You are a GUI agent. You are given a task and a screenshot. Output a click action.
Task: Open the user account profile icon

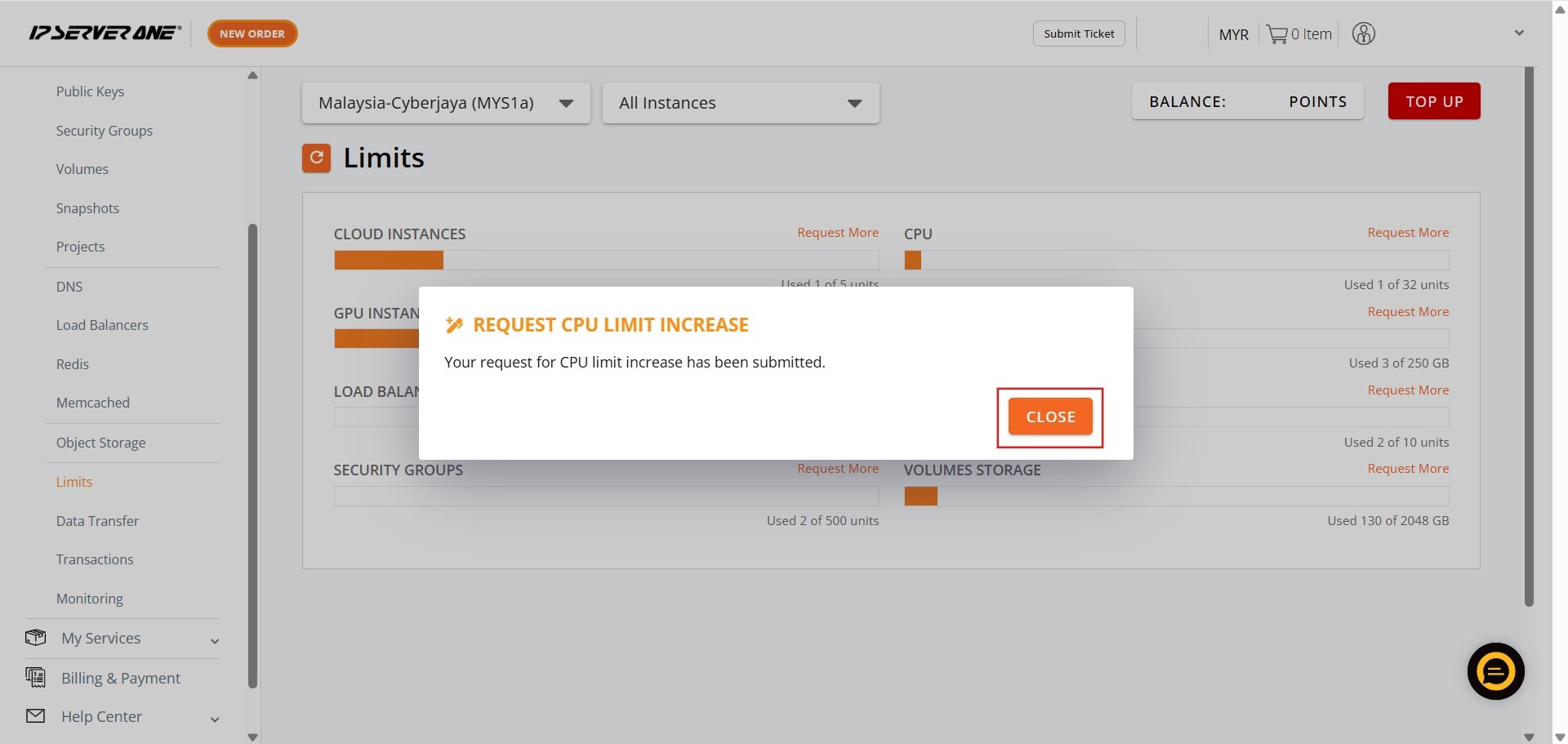pyautogui.click(x=1363, y=33)
